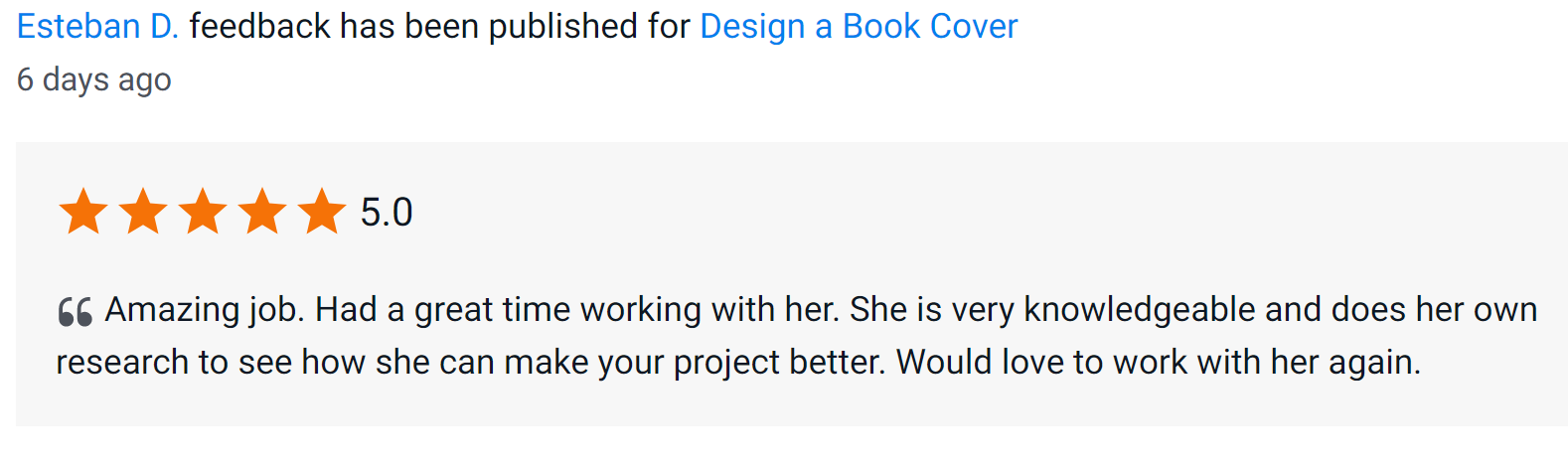Open Esteban D. profile link
The width and height of the screenshot is (1568, 469).
[x=97, y=27]
